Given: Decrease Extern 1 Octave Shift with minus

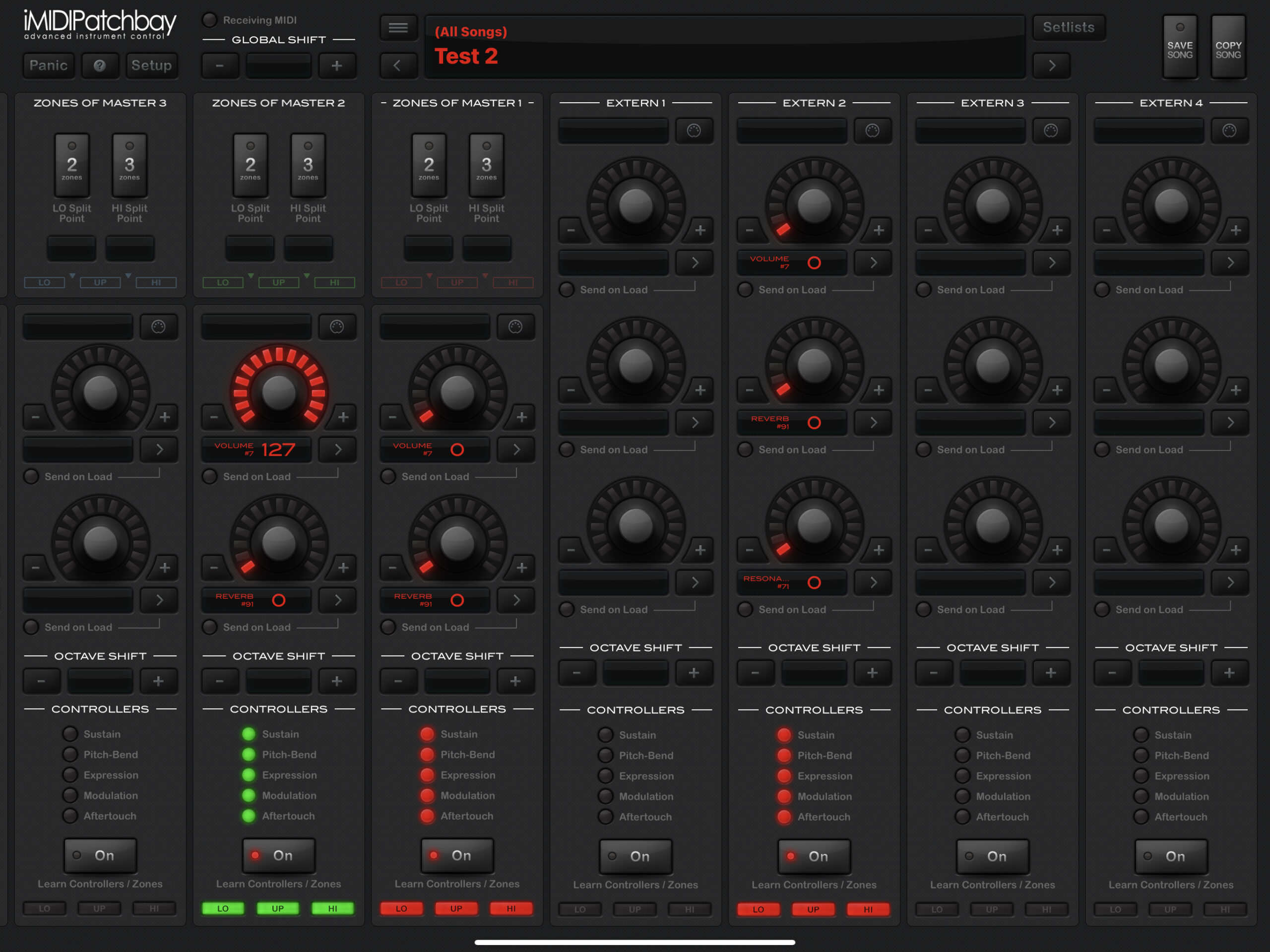Looking at the screenshot, I should click(x=576, y=672).
